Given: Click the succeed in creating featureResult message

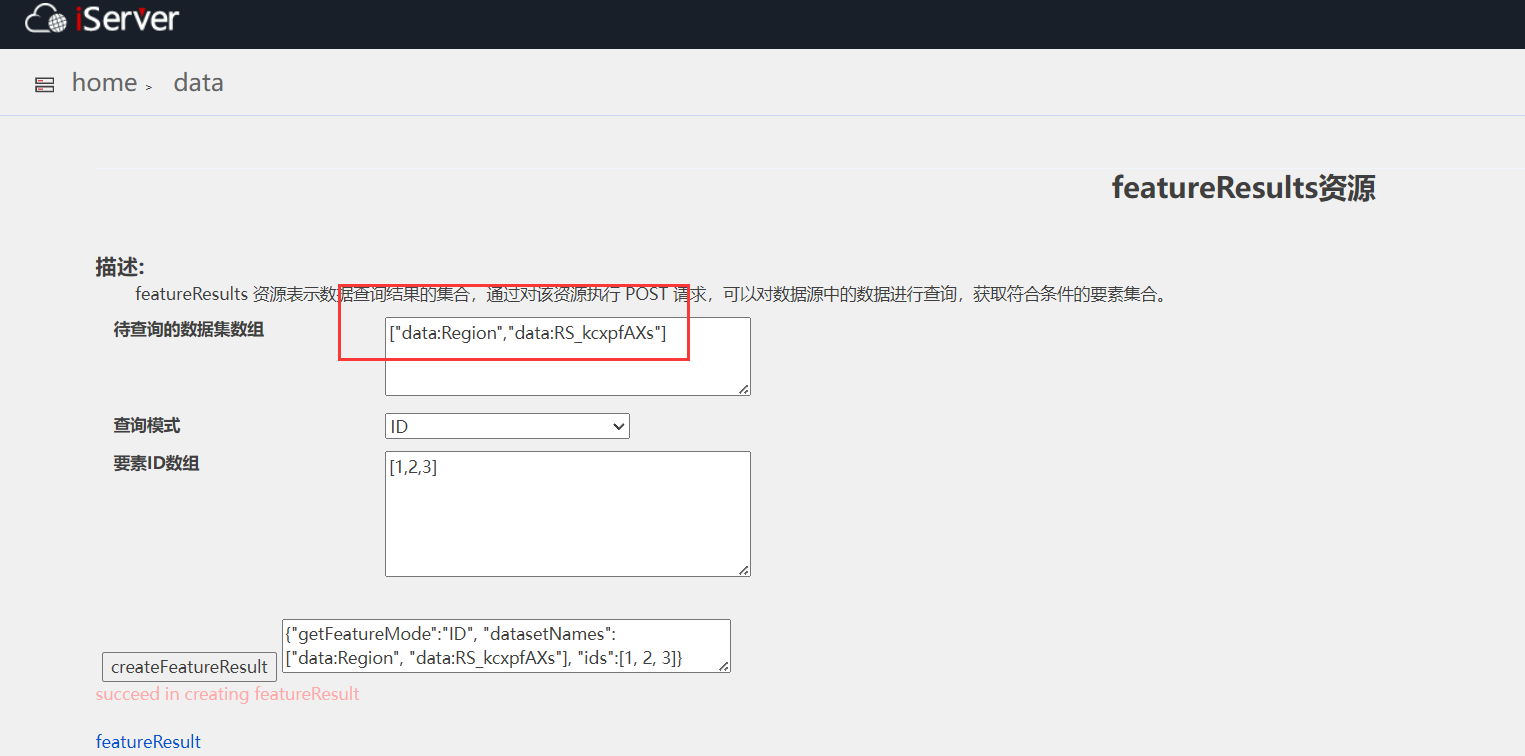Looking at the screenshot, I should coord(227,694).
